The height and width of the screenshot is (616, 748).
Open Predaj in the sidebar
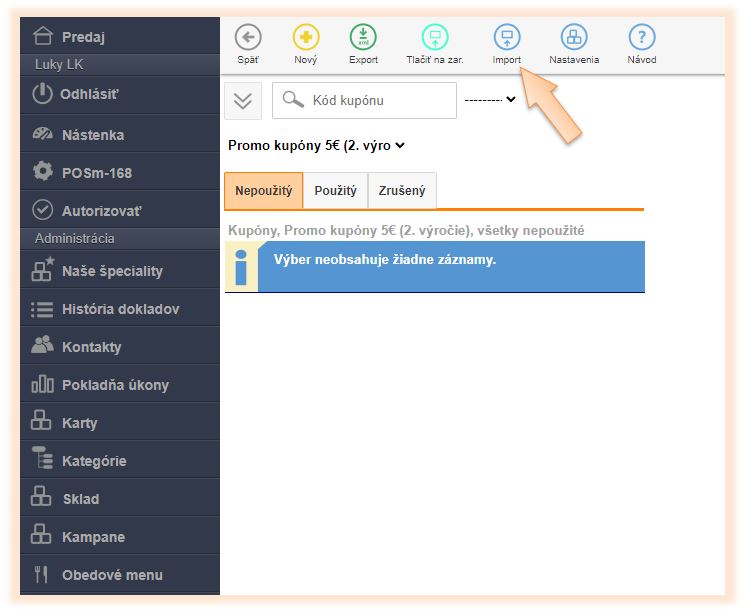pos(83,37)
